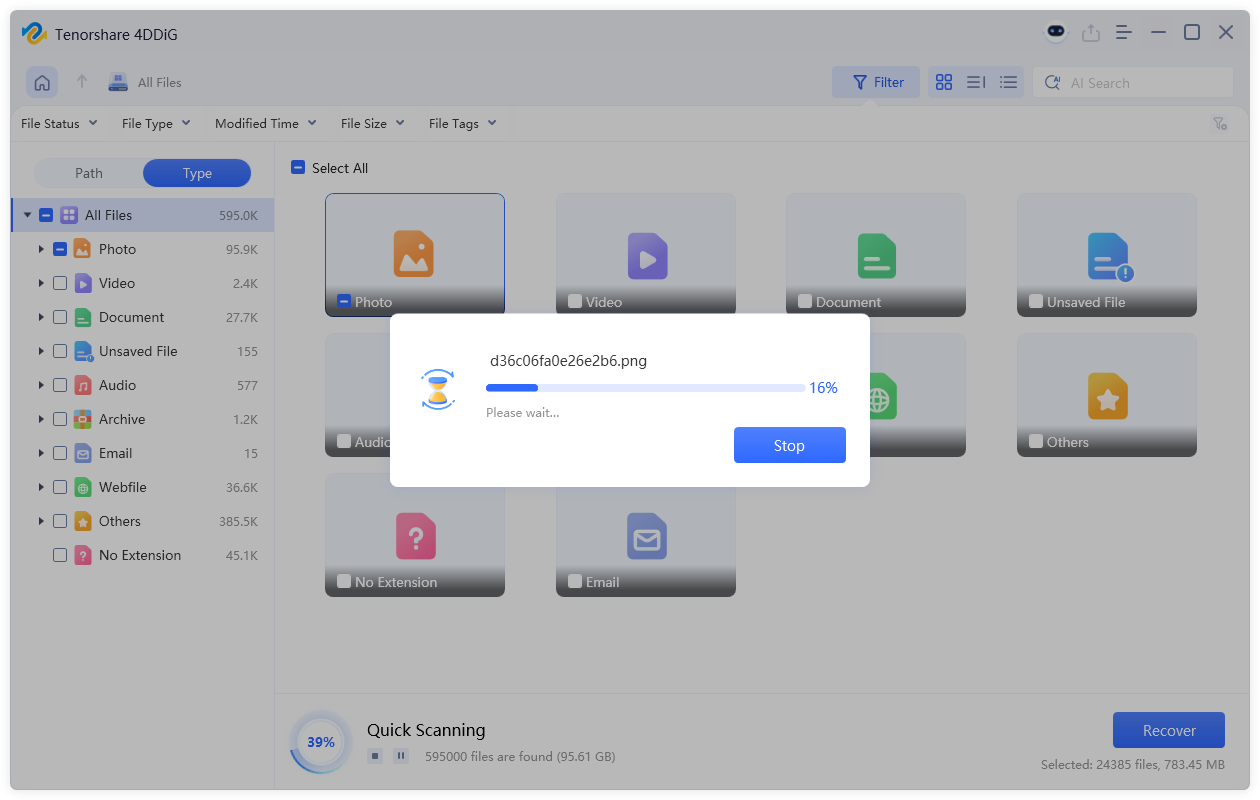Viewport: 1260px width, 800px height.
Task: Click the 595000 files are found text
Action: 520,756
